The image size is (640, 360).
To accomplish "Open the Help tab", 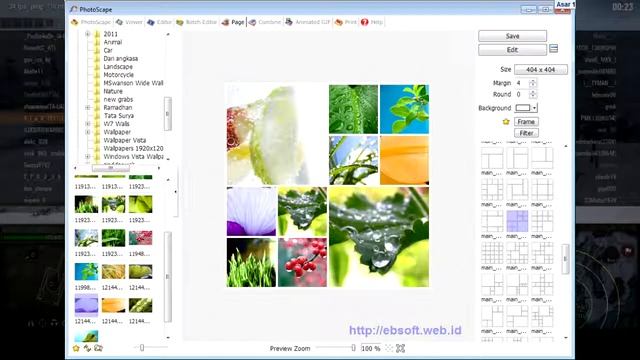I will pyautogui.click(x=371, y=22).
